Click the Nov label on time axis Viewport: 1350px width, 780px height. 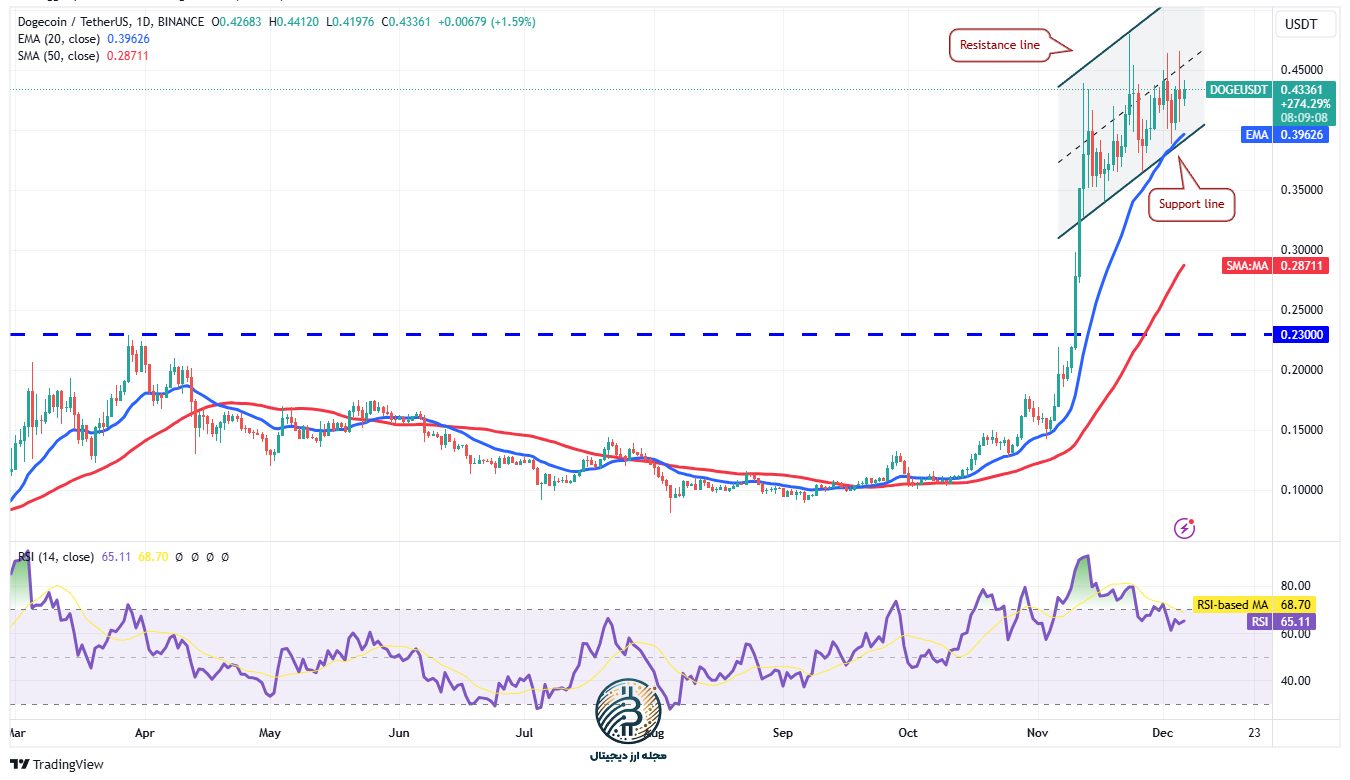click(1037, 733)
